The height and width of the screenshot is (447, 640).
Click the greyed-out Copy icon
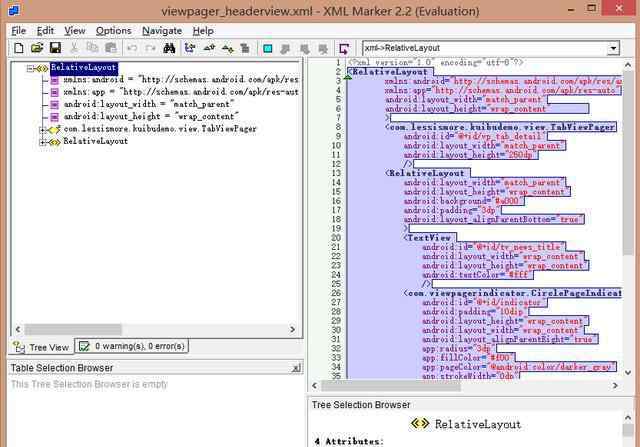click(92, 48)
